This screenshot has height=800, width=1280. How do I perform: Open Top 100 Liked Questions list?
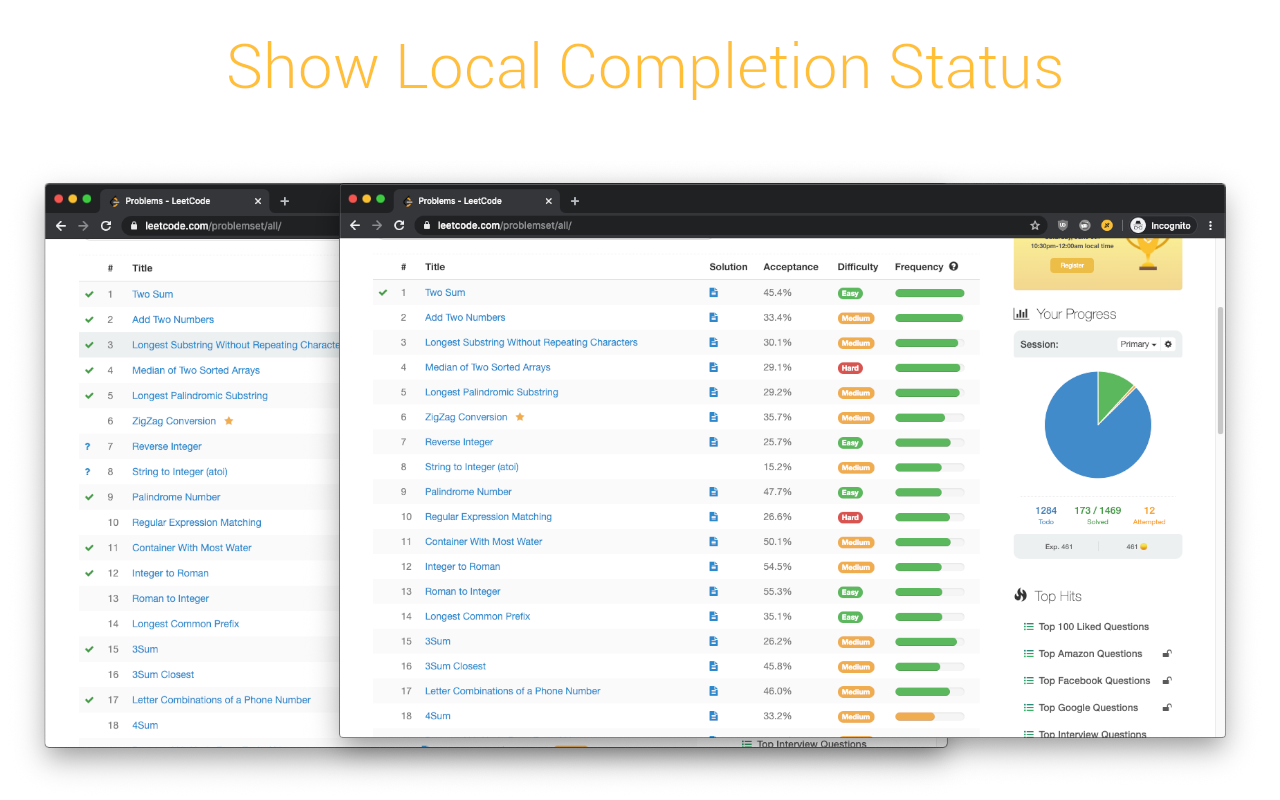(x=1094, y=627)
